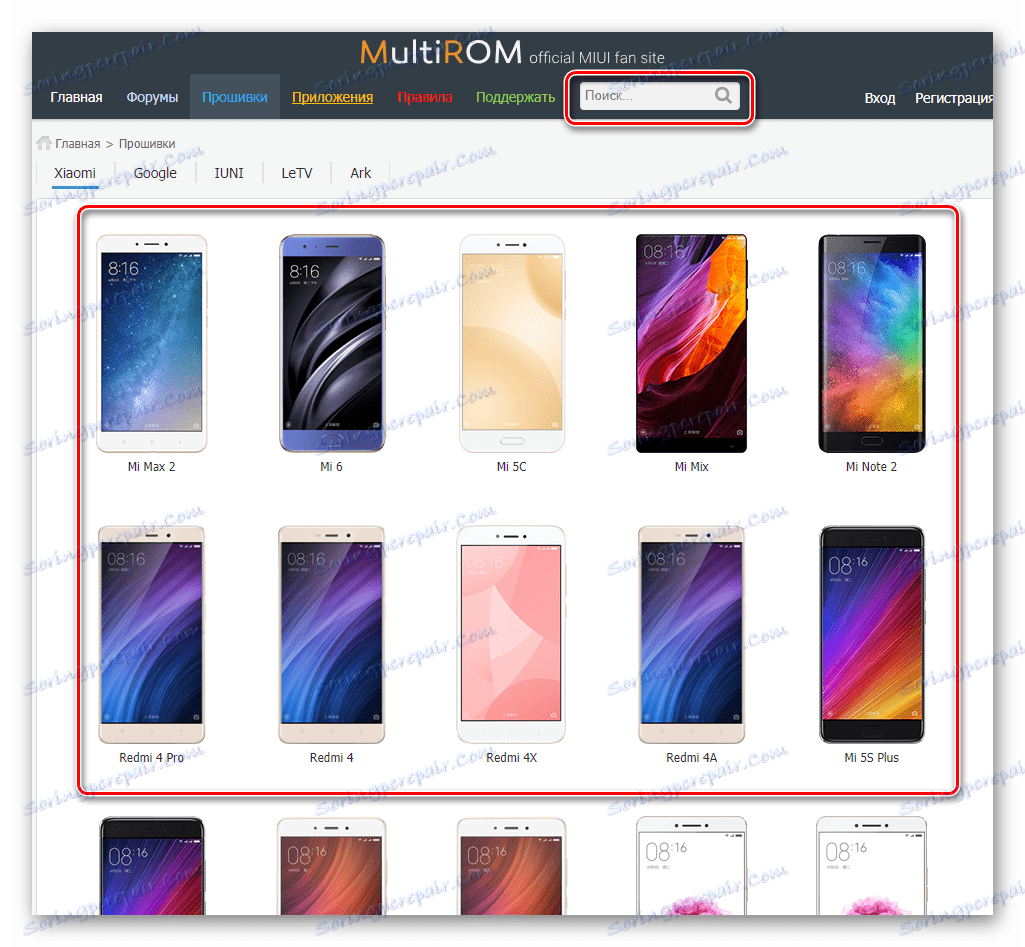Open the Поддержать navigation link
The height and width of the screenshot is (947, 1025).
point(515,97)
